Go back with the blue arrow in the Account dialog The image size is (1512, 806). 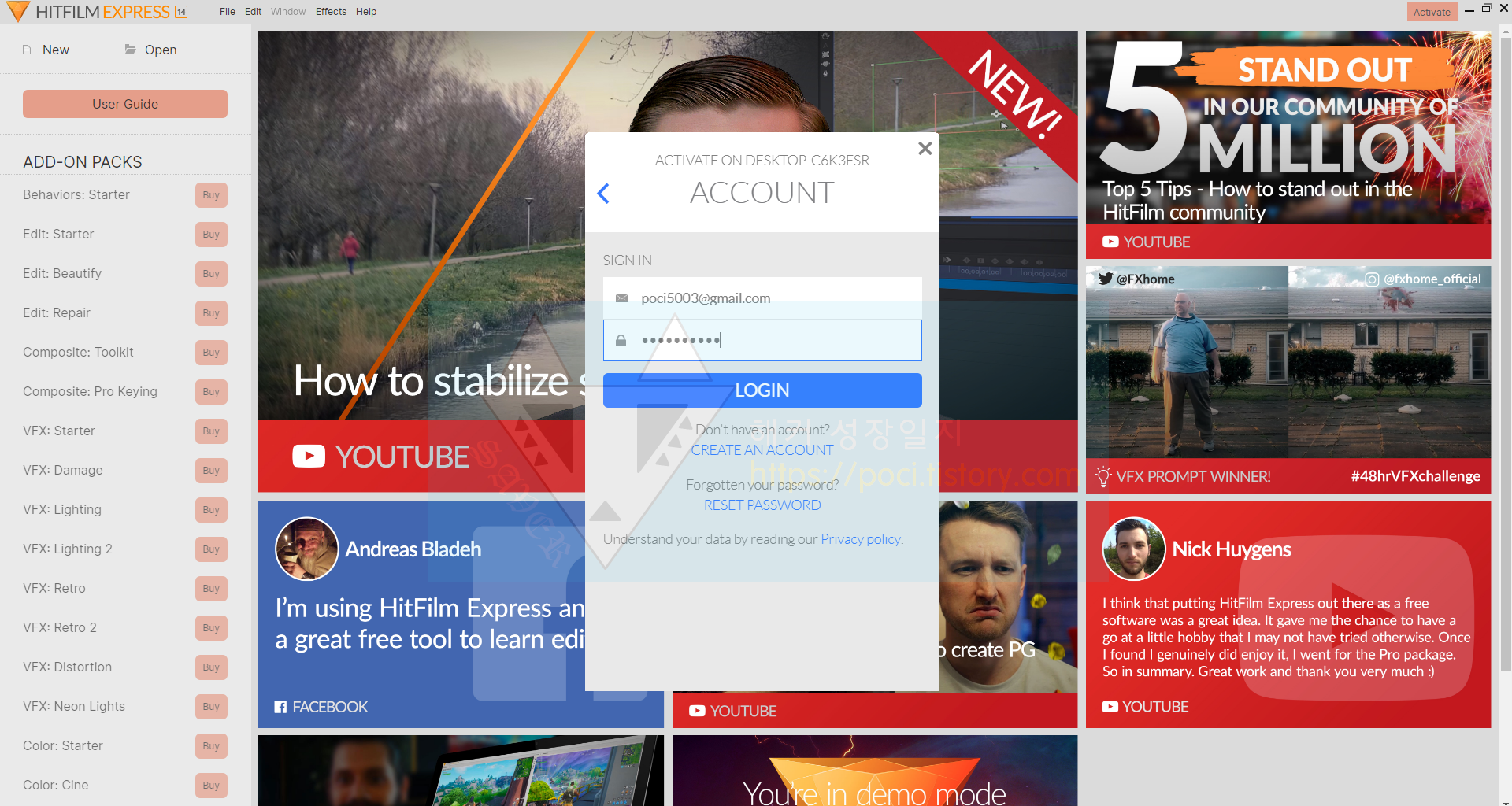pos(603,194)
